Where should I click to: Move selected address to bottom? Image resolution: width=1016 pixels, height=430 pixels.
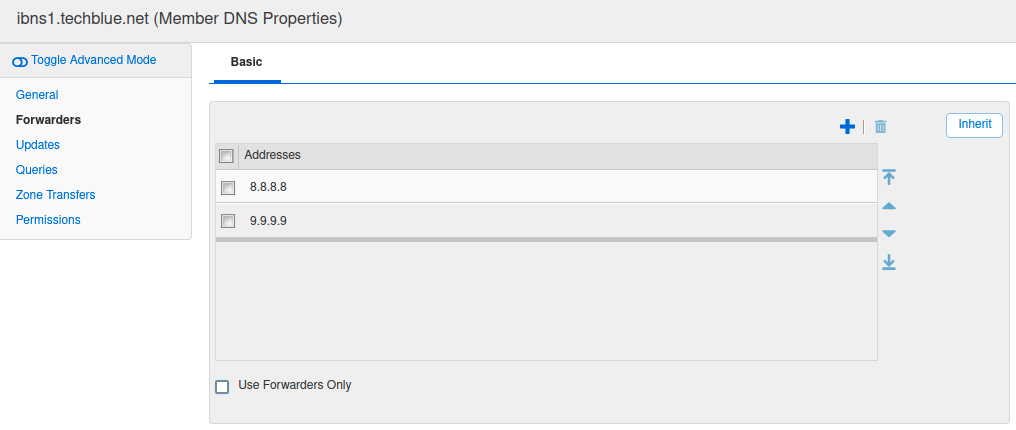pyautogui.click(x=889, y=262)
